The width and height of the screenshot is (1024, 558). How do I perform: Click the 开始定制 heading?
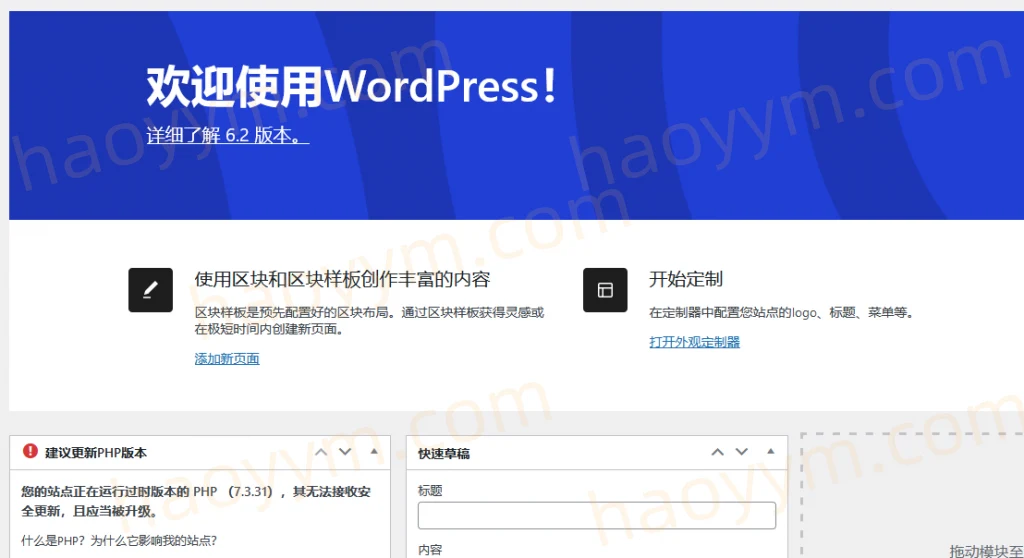click(685, 280)
